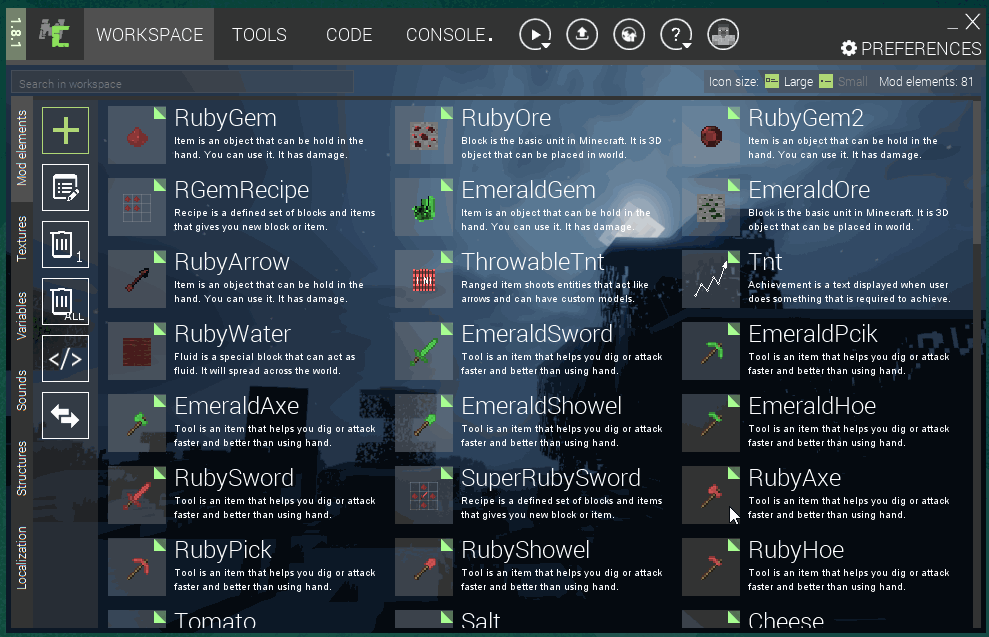989x637 pixels.
Task: Select the RubyWater fluid icon
Action: [137, 351]
